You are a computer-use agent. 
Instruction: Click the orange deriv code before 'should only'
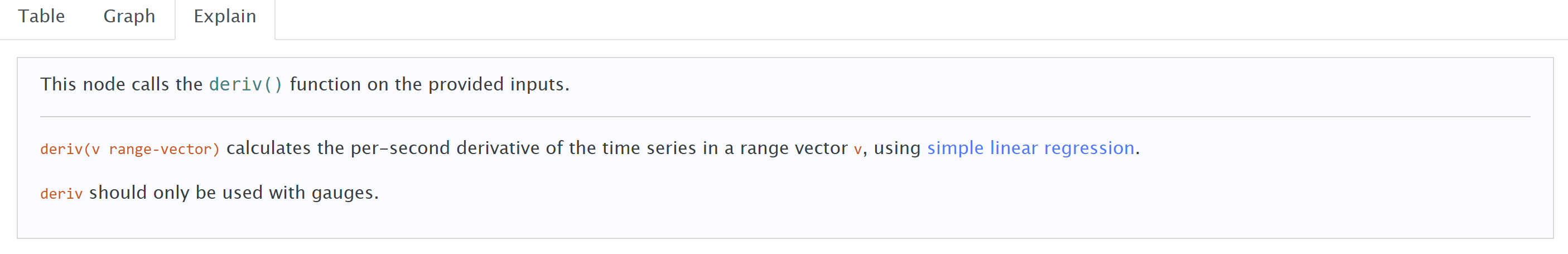coord(61,194)
